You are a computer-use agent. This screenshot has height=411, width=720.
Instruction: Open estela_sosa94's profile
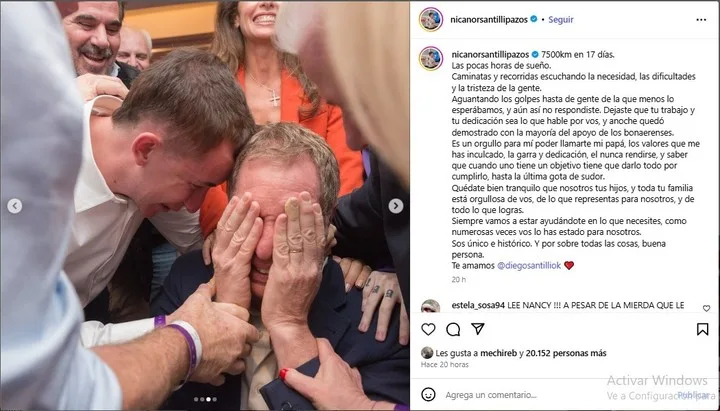(x=478, y=305)
